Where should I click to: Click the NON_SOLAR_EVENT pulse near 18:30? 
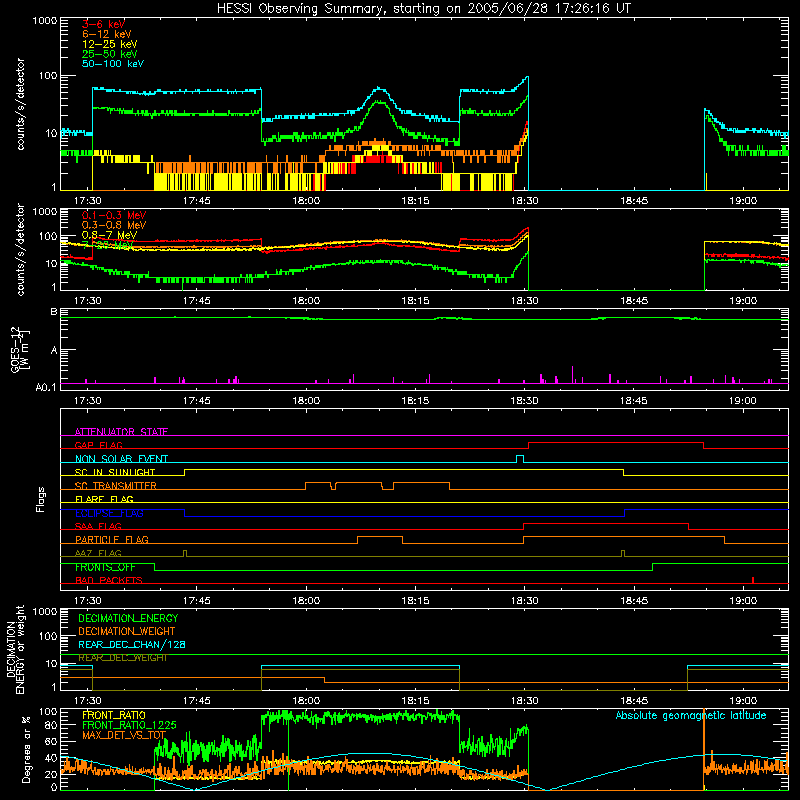[520, 459]
